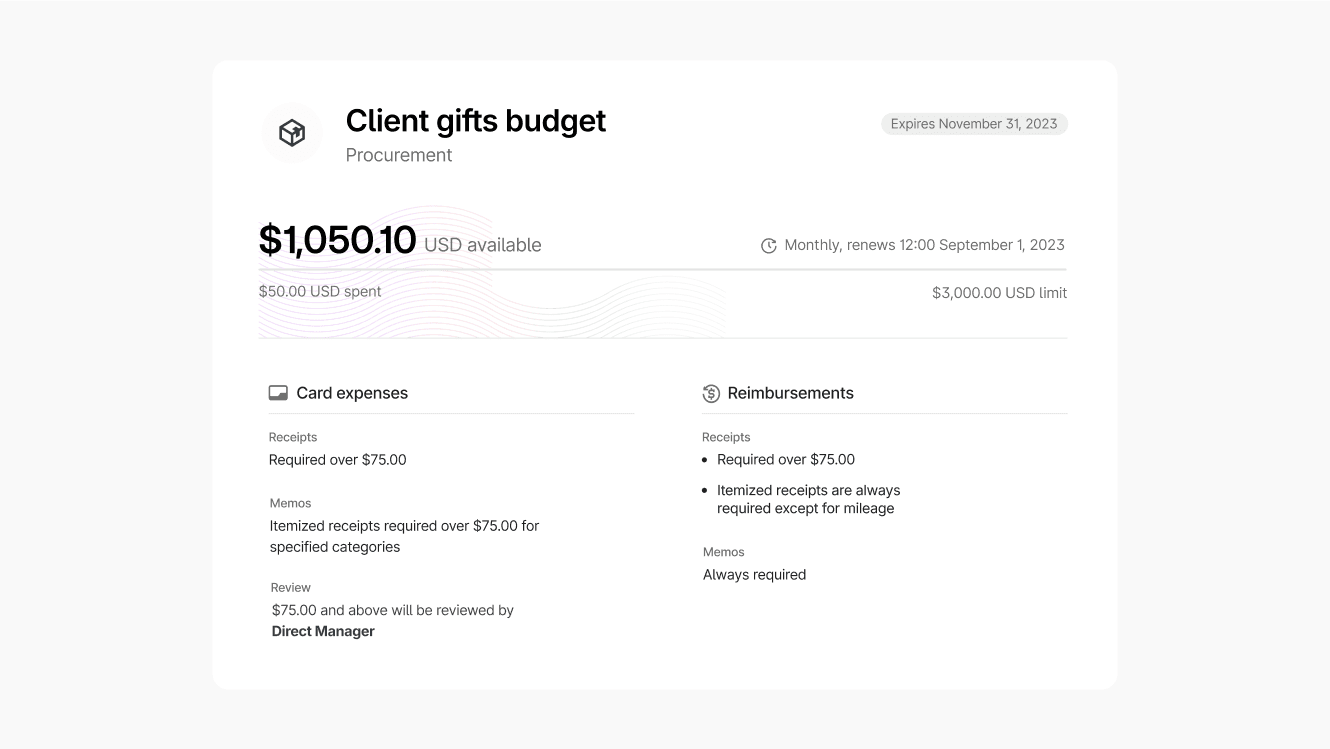
Task: Click the Expires November 31, 2023 badge
Action: coord(974,124)
